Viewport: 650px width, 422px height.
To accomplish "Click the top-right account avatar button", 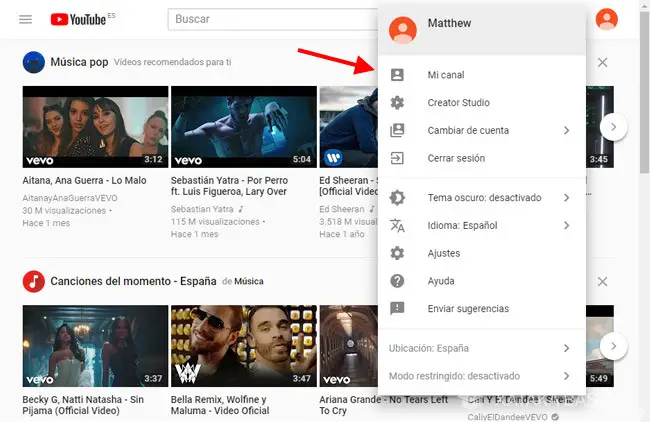I will click(606, 19).
